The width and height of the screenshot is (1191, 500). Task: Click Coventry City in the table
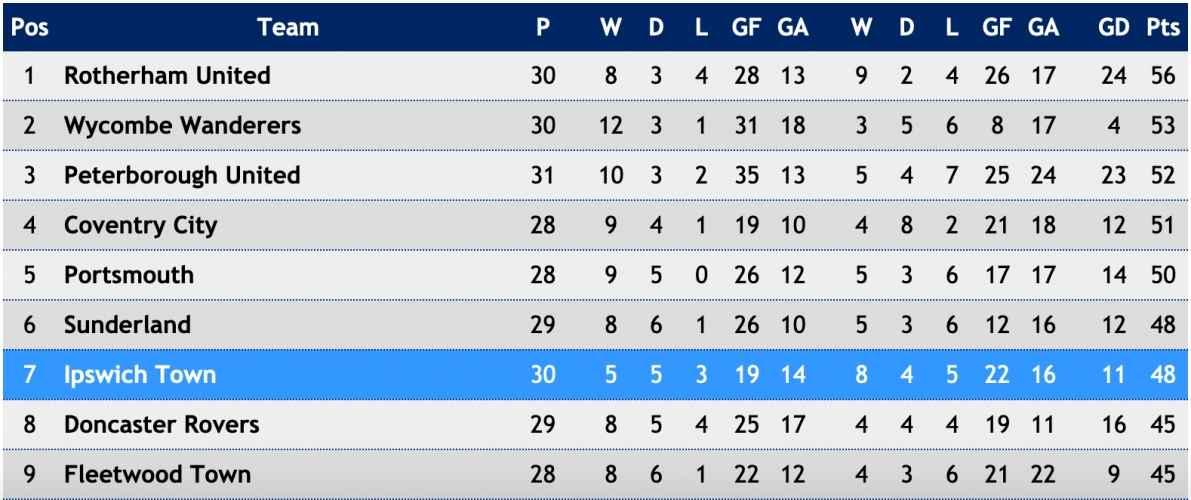tap(141, 226)
